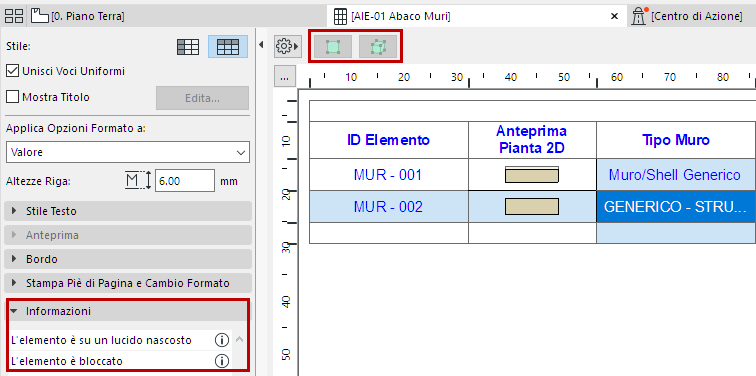The height and width of the screenshot is (376, 756).
Task: Select the MUR - 002 cell
Action: pos(389,207)
